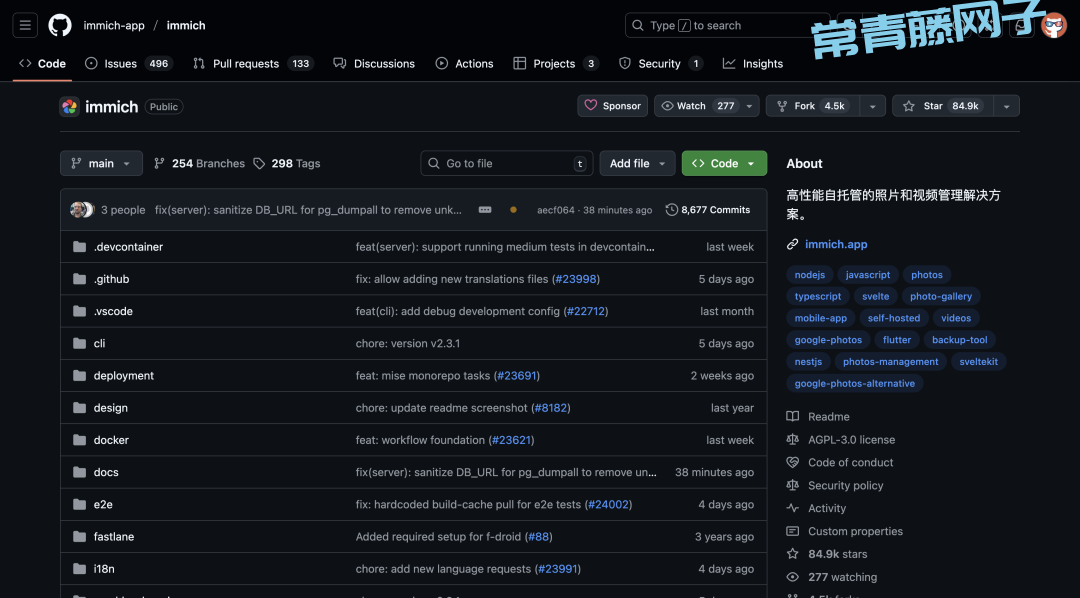Screen dimensions: 1080x598
Task: Click the Readme book icon
Action: point(793,417)
